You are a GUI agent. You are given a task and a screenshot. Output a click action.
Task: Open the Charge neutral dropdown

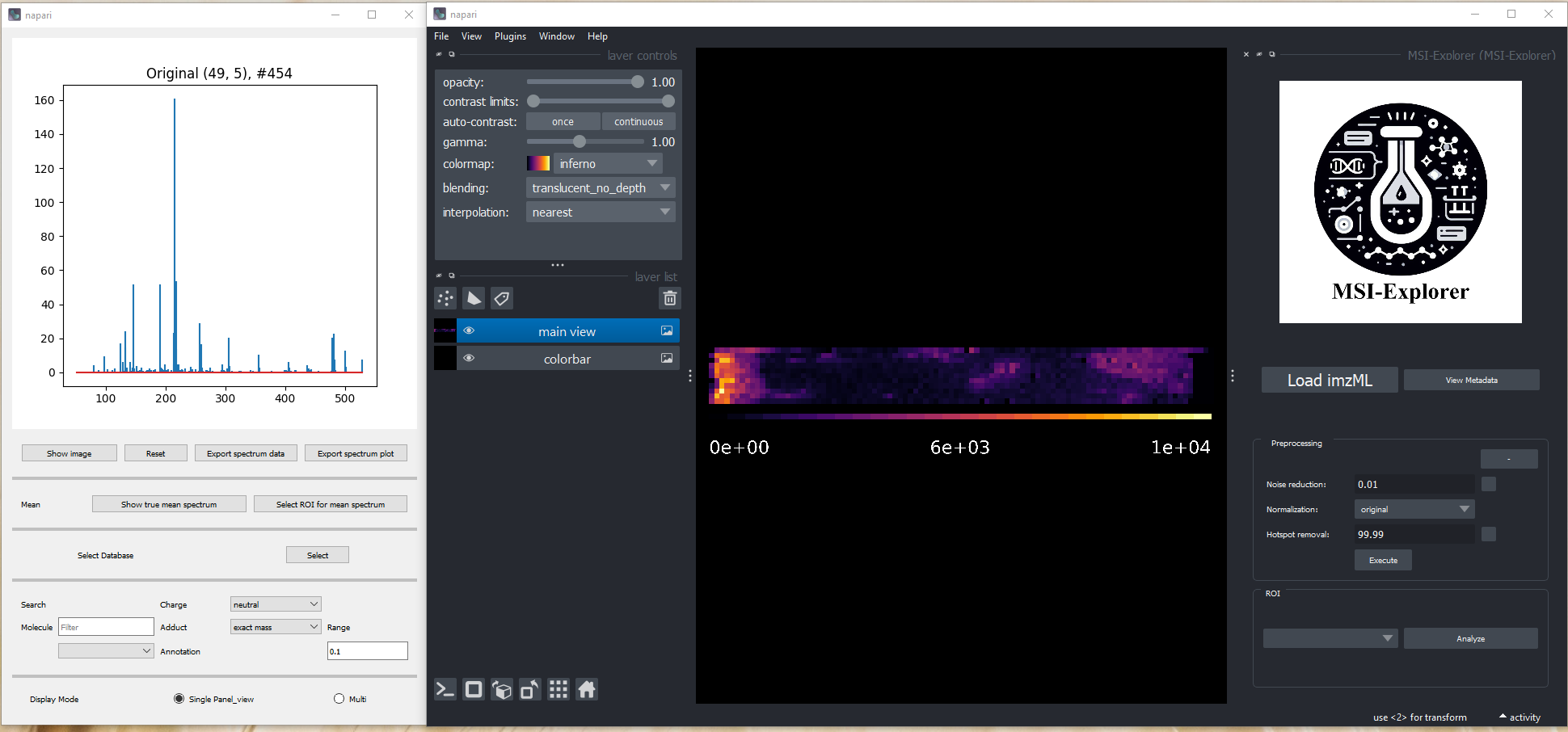tap(276, 604)
